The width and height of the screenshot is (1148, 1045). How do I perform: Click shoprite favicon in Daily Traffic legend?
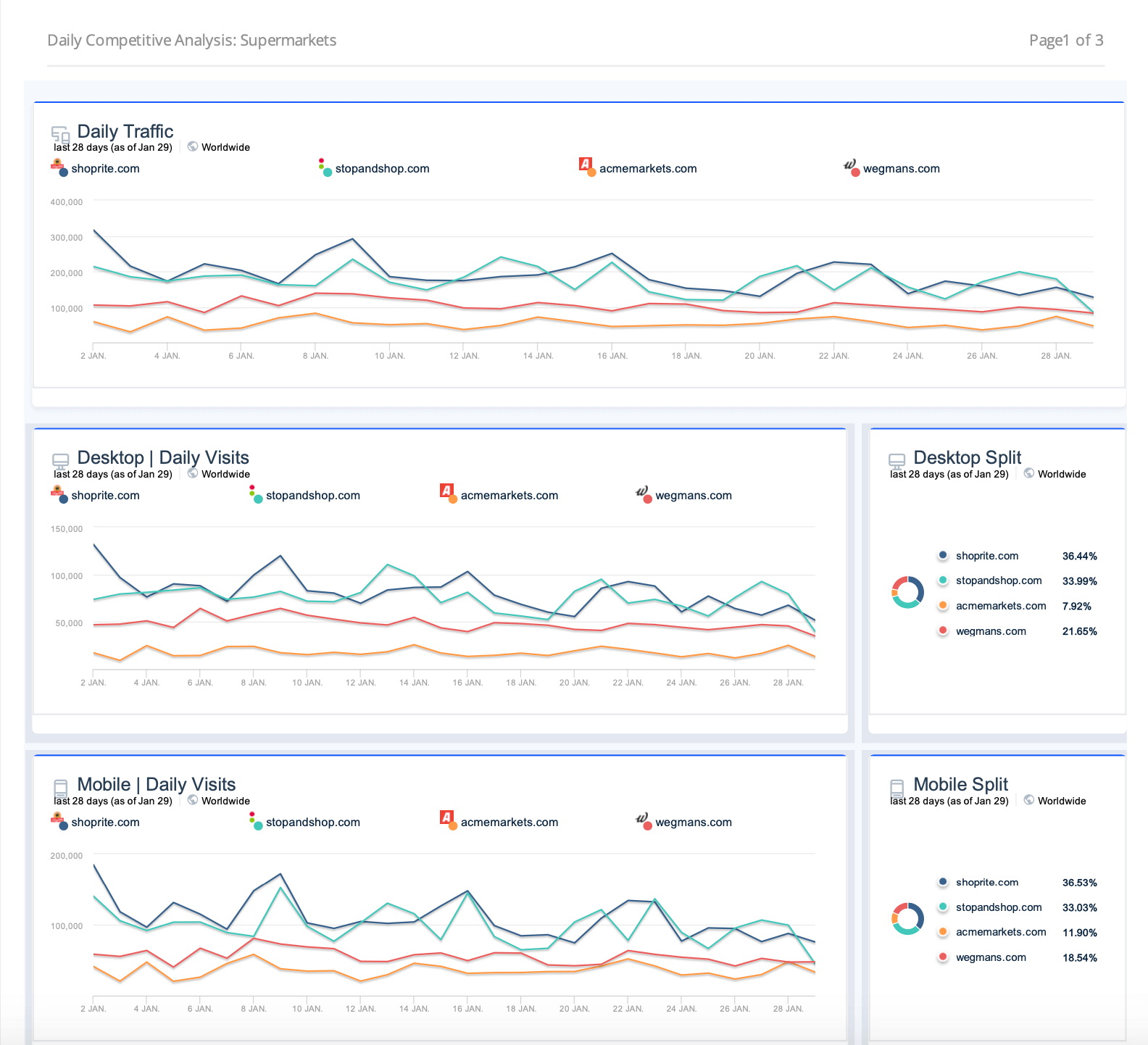(x=57, y=164)
